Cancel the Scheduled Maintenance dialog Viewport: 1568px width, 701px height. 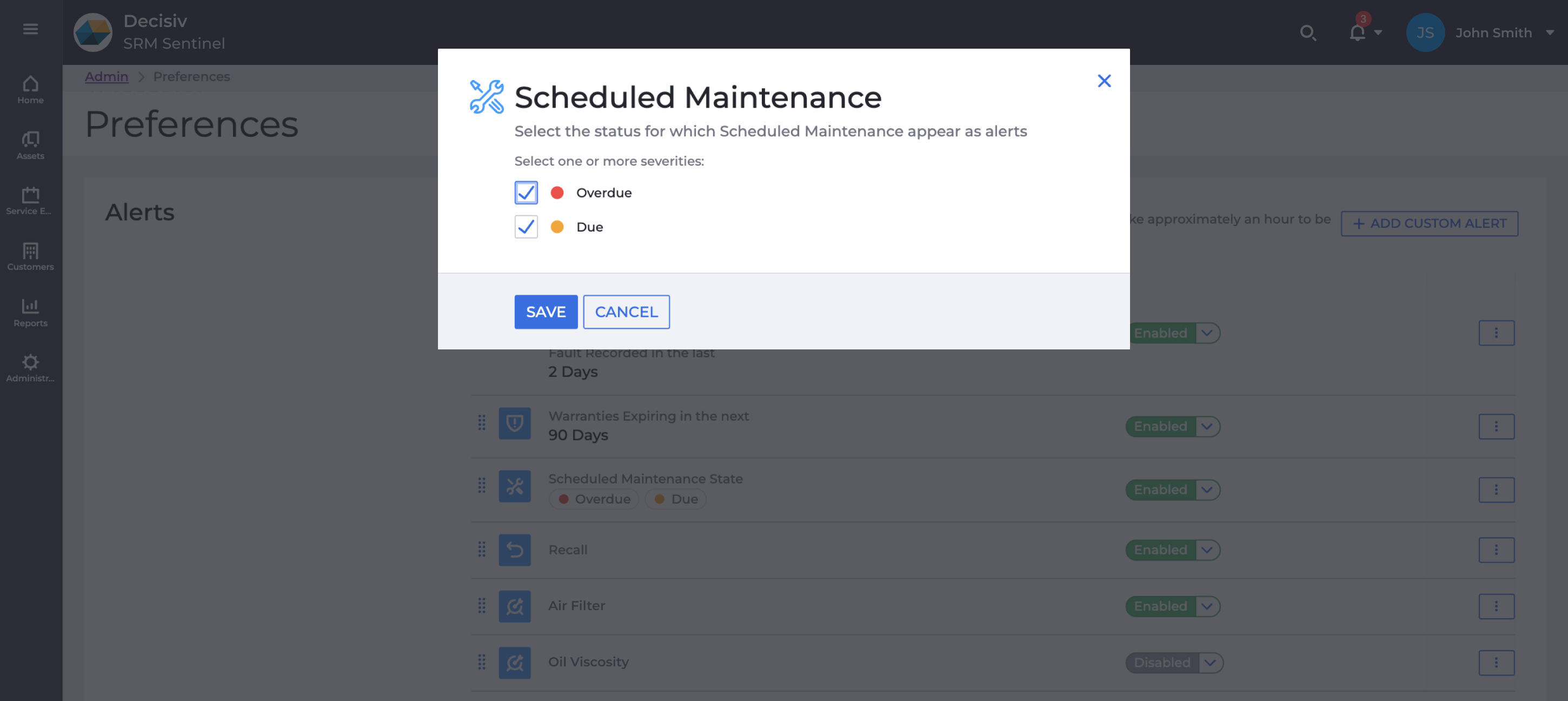pyautogui.click(x=626, y=311)
